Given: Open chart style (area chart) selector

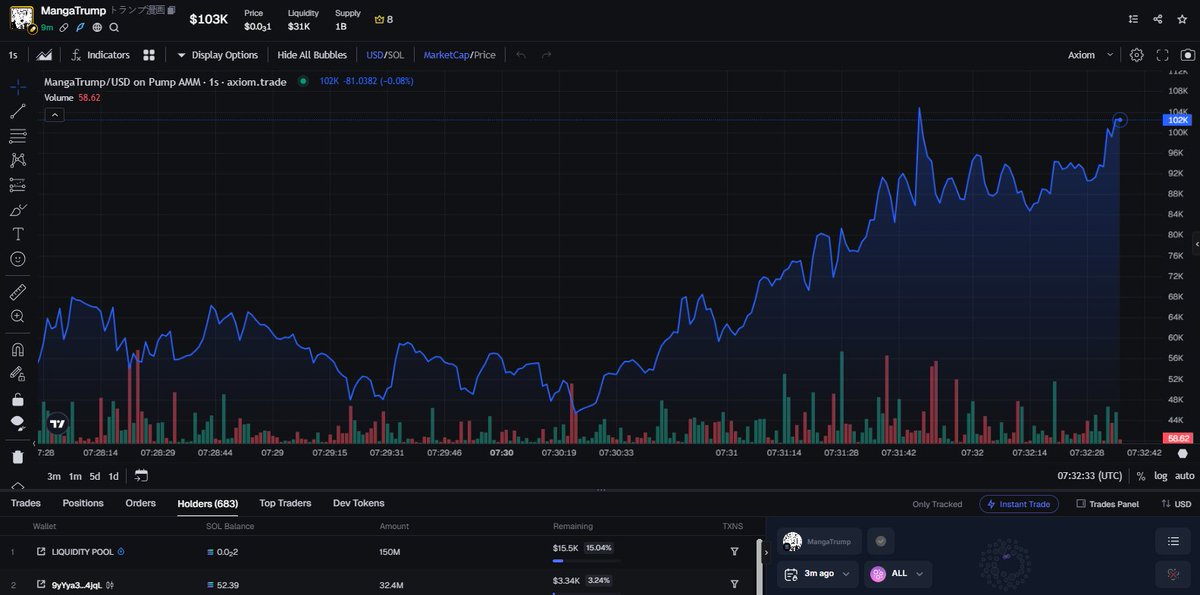Looking at the screenshot, I should click(44, 55).
